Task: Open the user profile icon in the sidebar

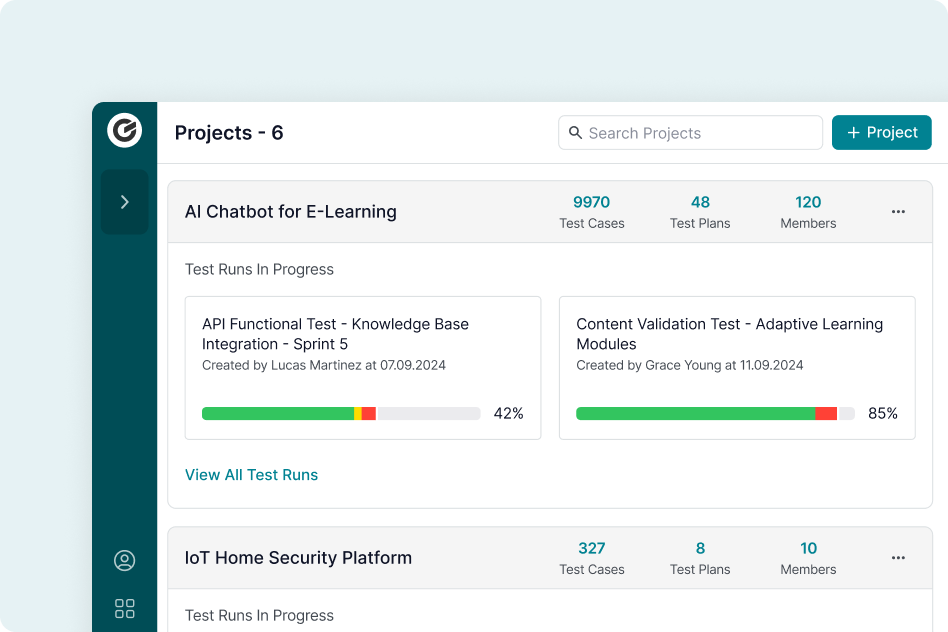Action: click(x=125, y=561)
